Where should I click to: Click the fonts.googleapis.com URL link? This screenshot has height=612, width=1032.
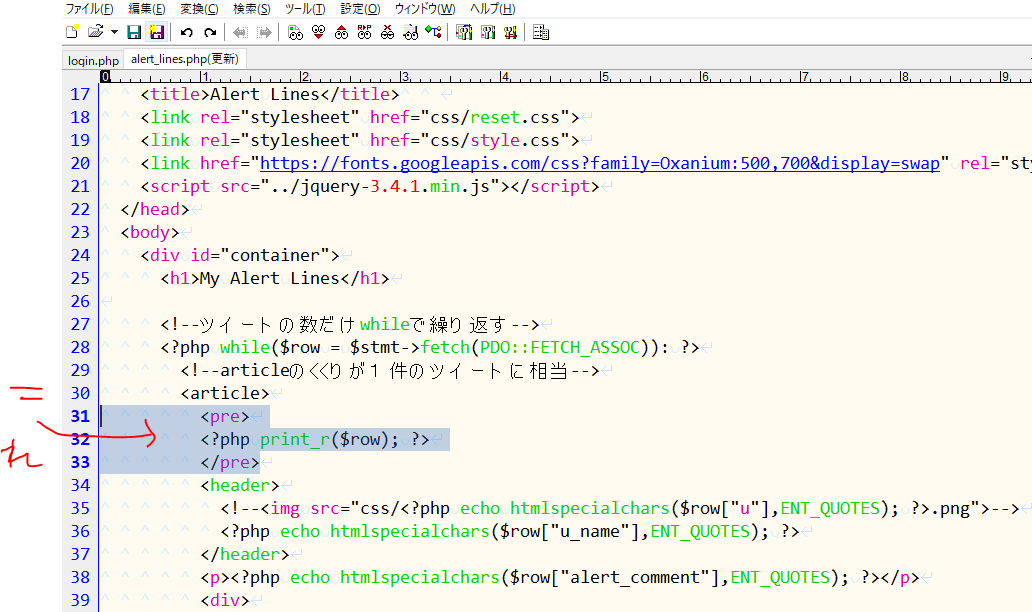pyautogui.click(x=600, y=163)
